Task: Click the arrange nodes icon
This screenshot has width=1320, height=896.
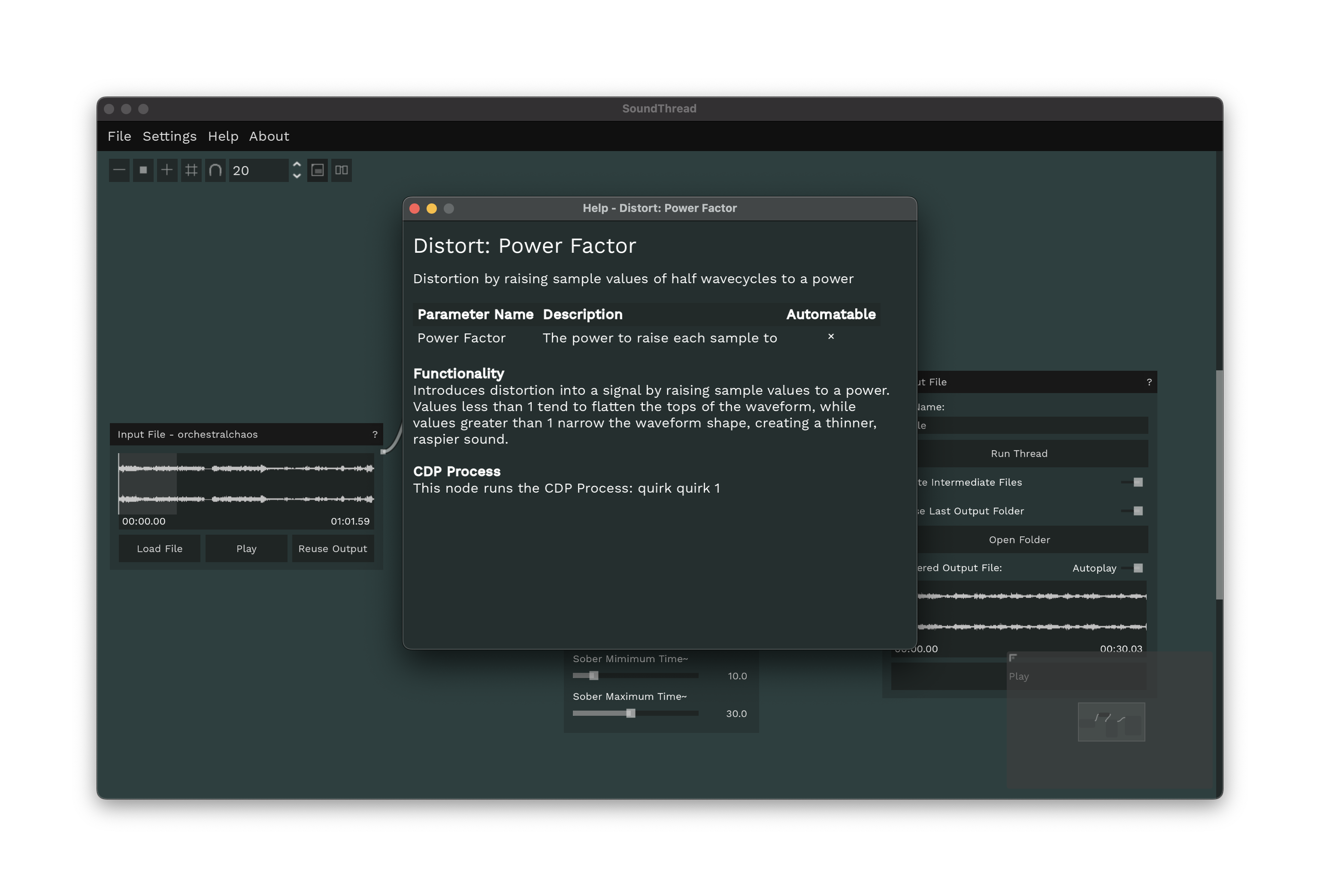Action: pyautogui.click(x=341, y=170)
